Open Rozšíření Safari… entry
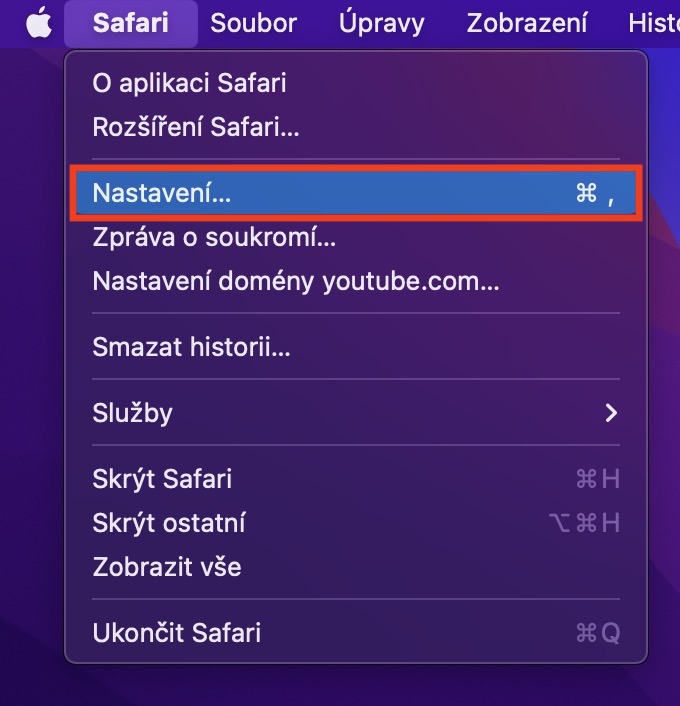 (x=196, y=127)
